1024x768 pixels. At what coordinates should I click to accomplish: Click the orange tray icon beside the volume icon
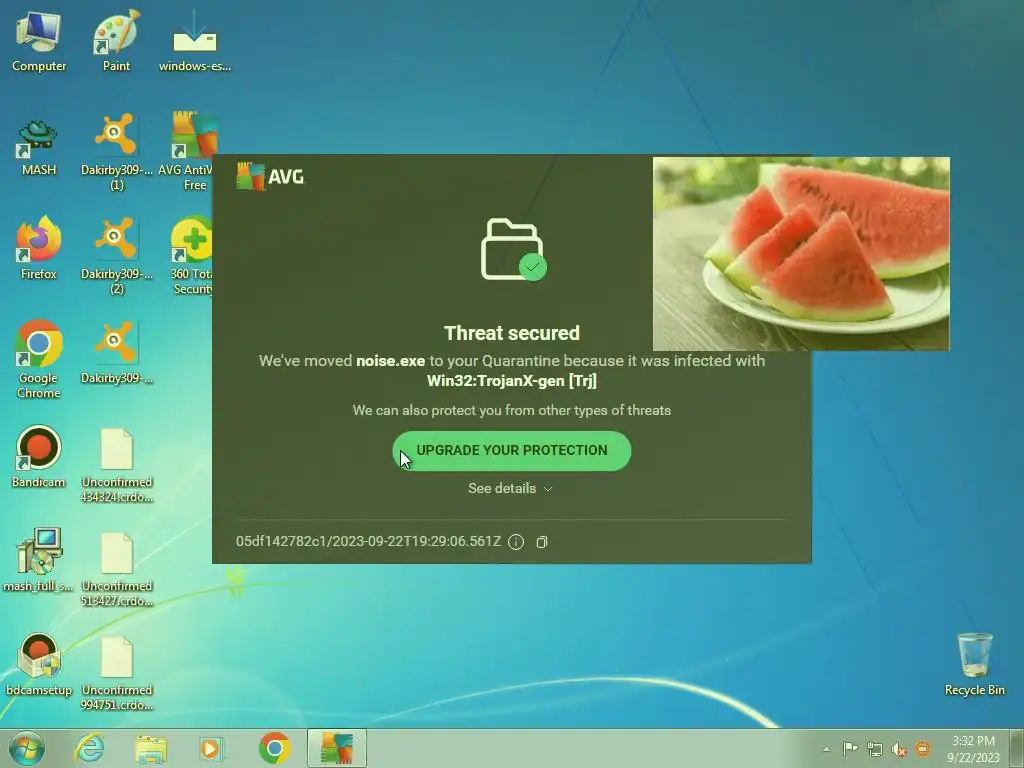pyautogui.click(x=923, y=748)
